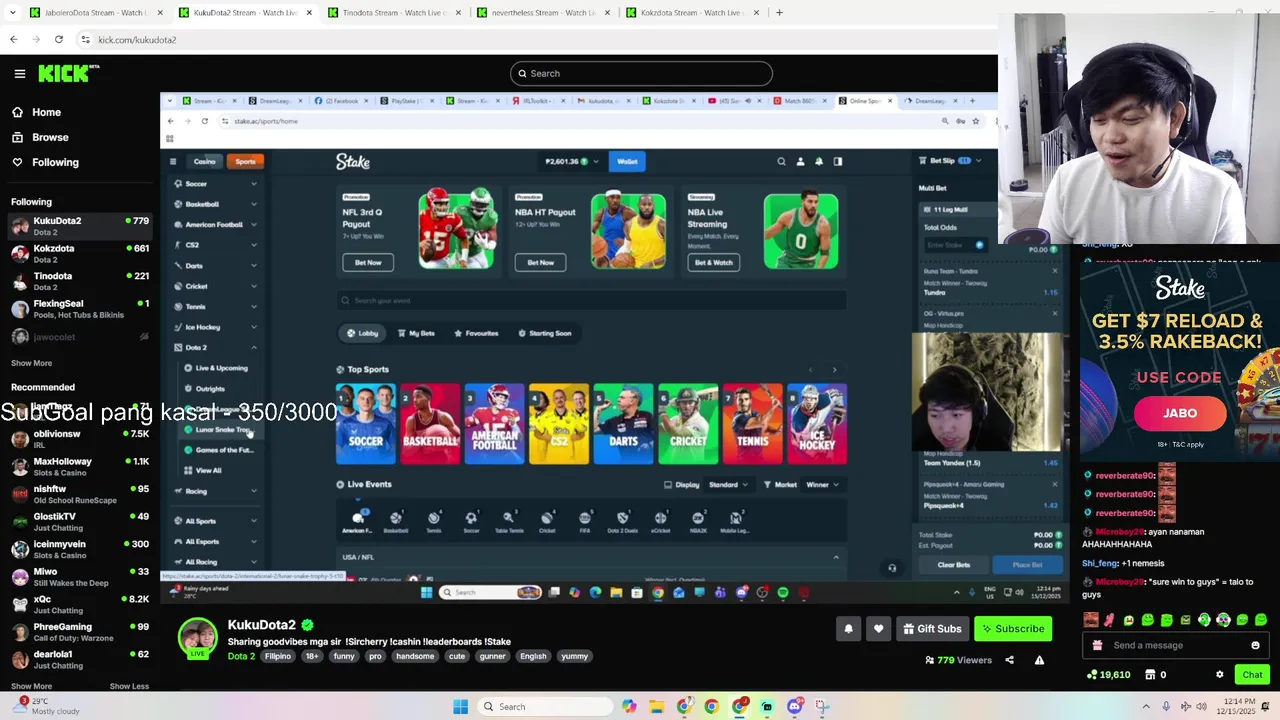Click the JABO code Stake ad banner

point(1180,360)
